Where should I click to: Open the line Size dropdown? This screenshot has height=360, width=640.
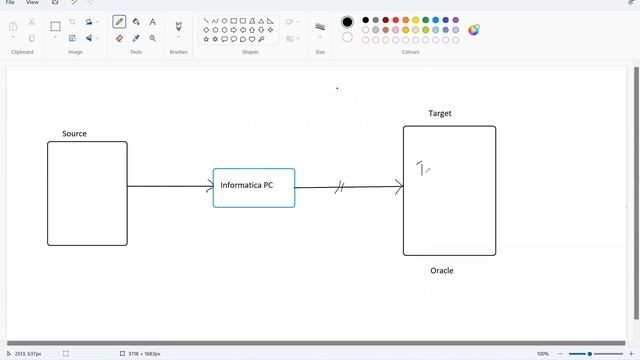click(320, 30)
